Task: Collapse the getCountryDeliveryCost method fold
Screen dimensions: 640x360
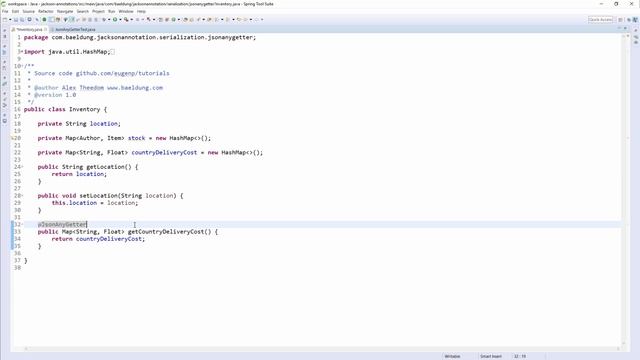Action: 22,224
